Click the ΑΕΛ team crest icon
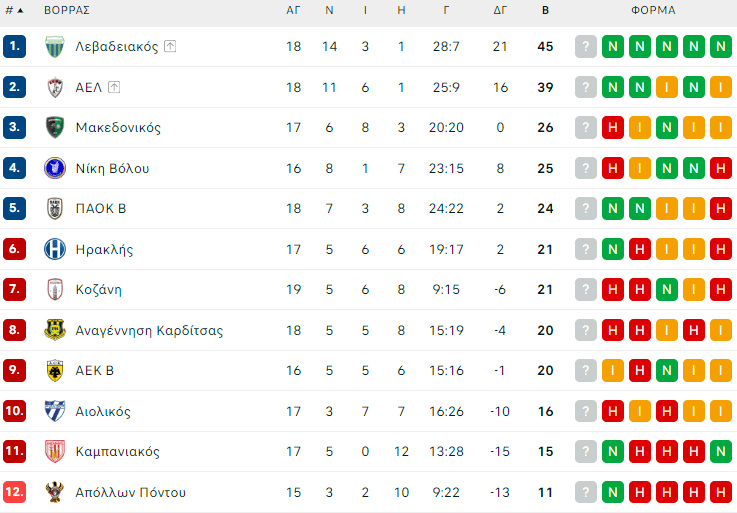Viewport: 737px width, 513px height. click(55, 87)
